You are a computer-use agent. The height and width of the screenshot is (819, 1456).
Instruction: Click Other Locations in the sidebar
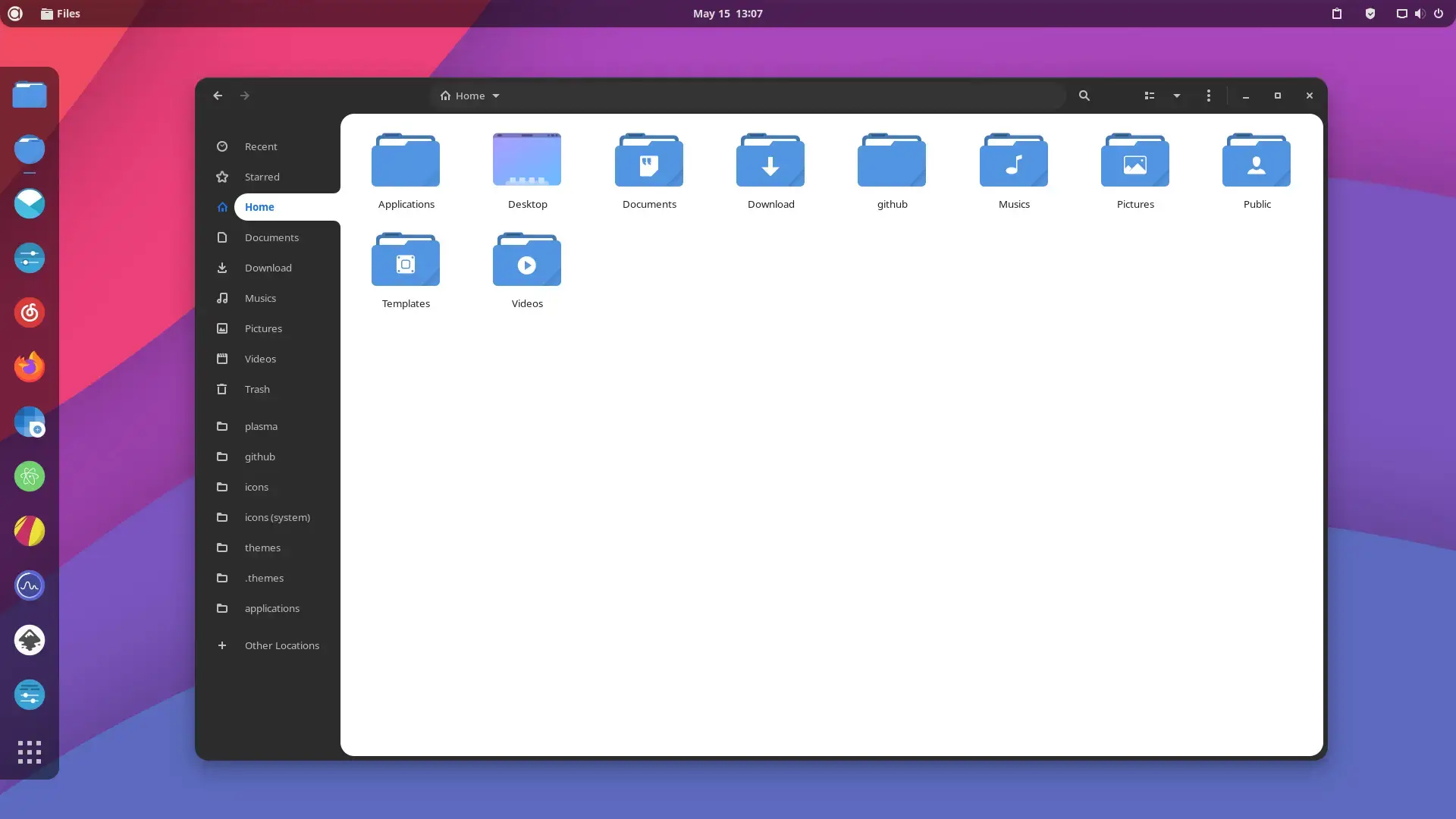click(281, 645)
